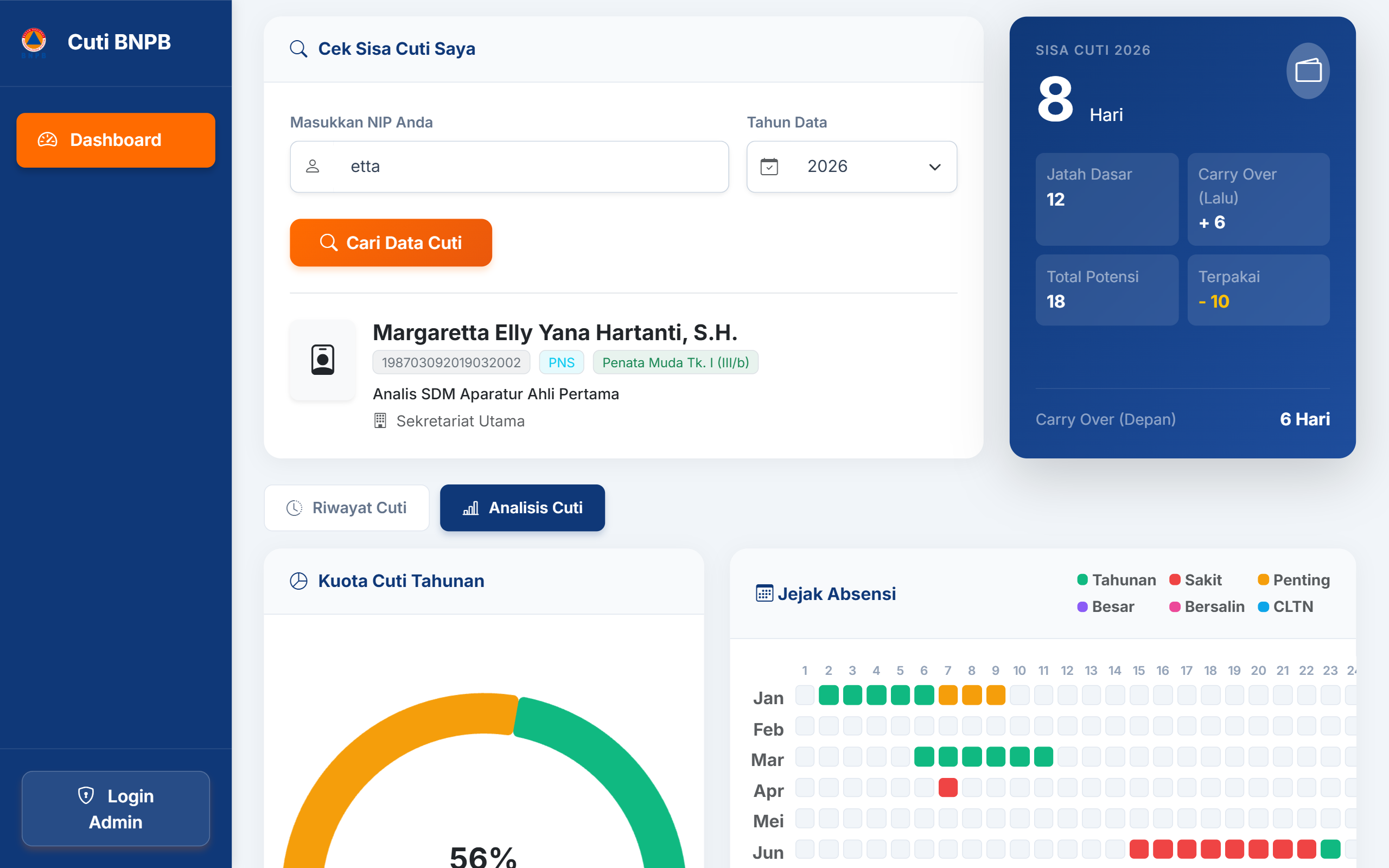Click the Jatah Dasar 12 tile
The width and height of the screenshot is (1389, 868).
[x=1107, y=199]
